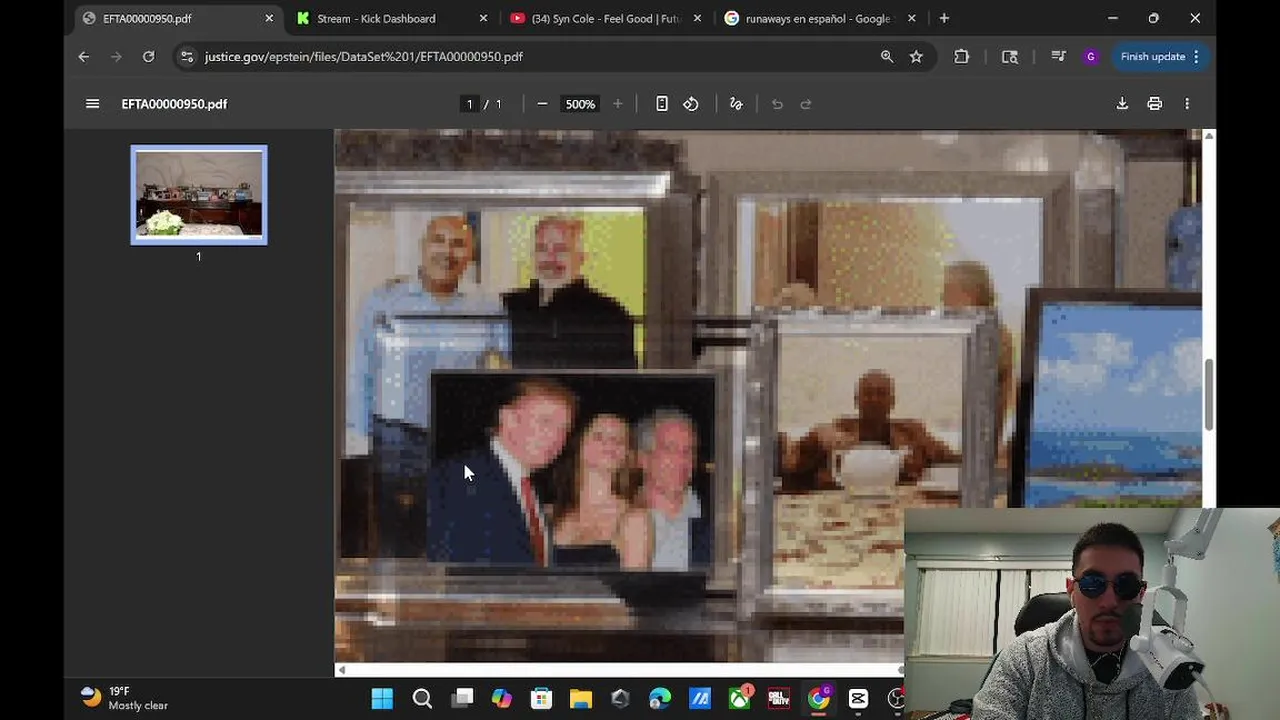The image size is (1280, 720).
Task: Click the EFTA00000950.pdf document title
Action: (174, 104)
